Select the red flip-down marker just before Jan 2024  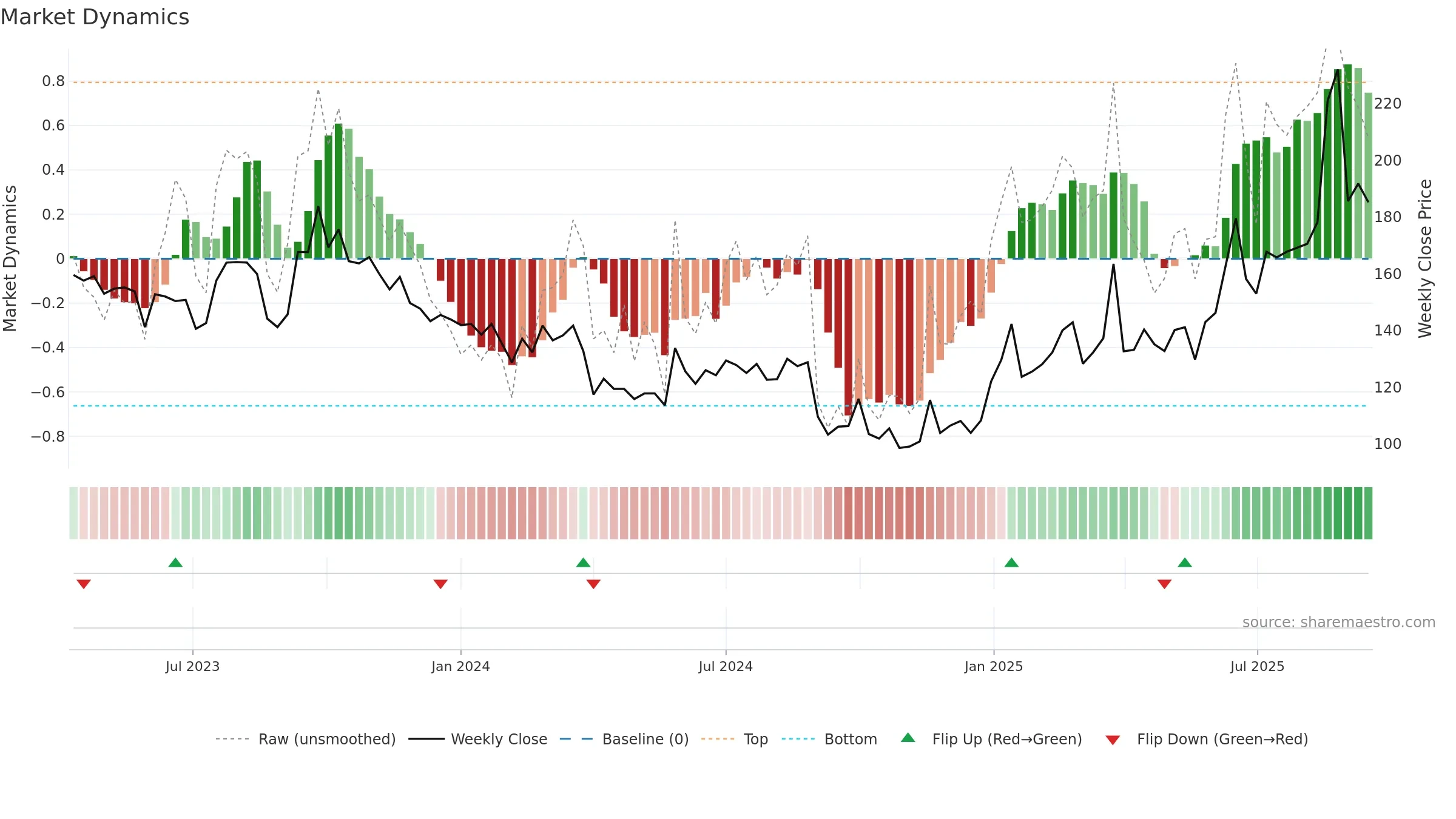click(x=440, y=584)
